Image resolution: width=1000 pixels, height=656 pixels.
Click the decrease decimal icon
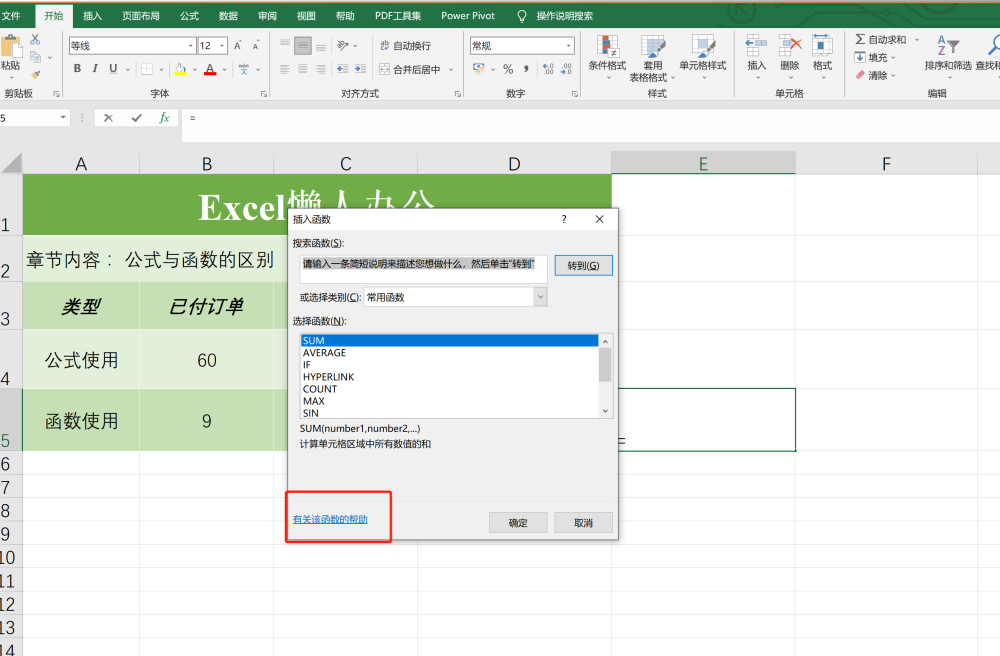coord(566,69)
